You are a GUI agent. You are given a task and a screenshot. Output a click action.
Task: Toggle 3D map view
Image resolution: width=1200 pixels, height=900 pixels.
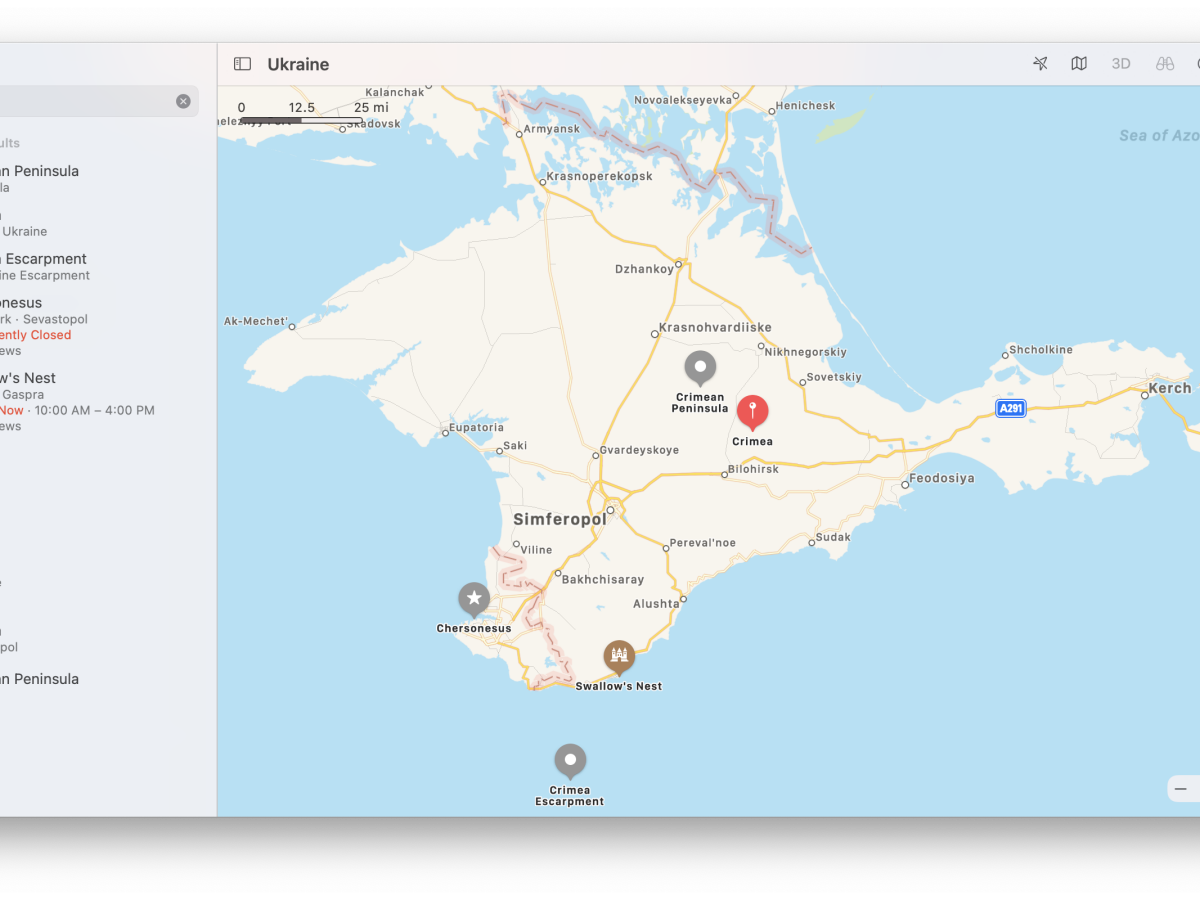(1121, 64)
